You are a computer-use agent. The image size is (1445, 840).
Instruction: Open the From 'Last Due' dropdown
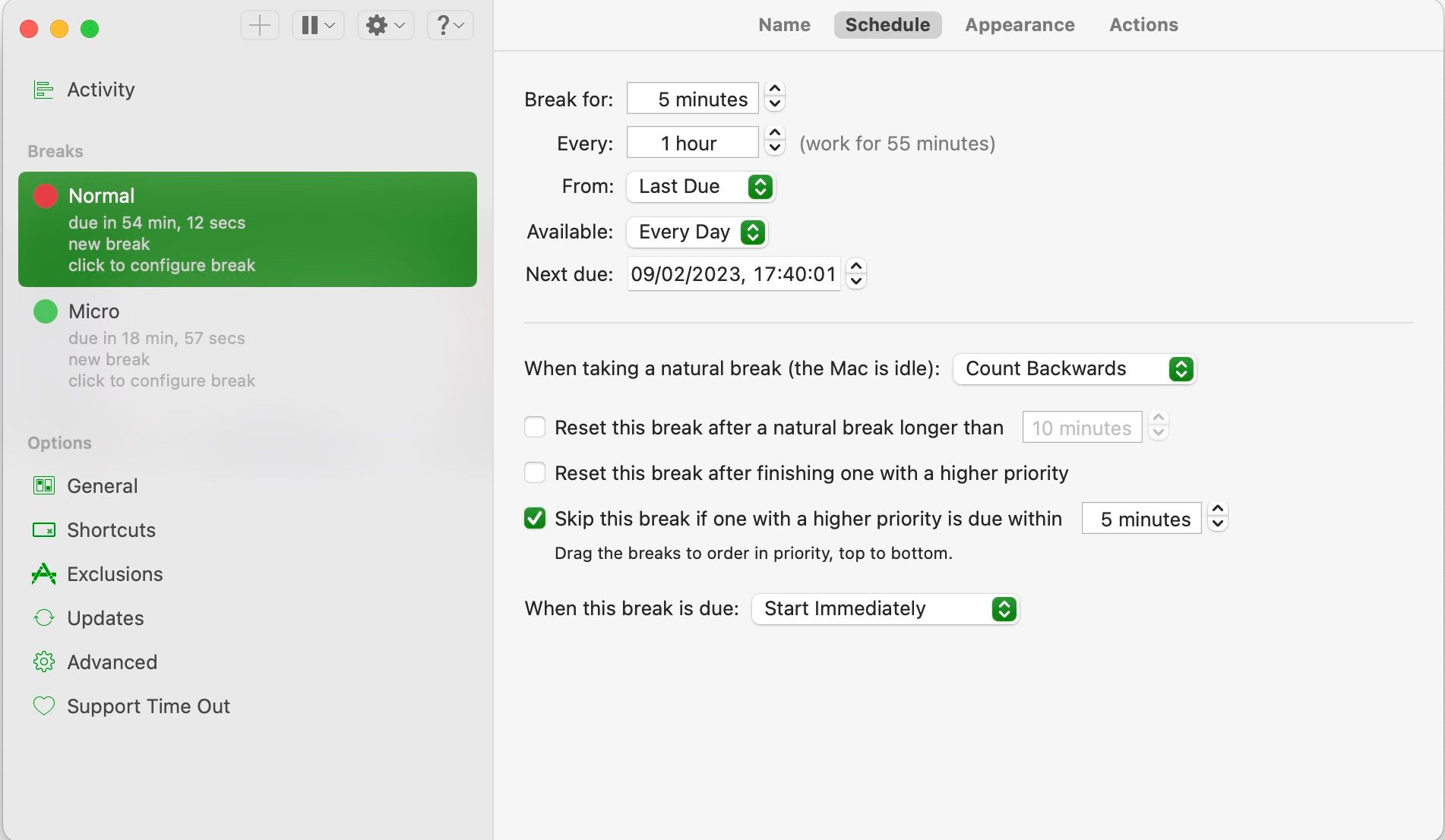pyautogui.click(x=700, y=187)
